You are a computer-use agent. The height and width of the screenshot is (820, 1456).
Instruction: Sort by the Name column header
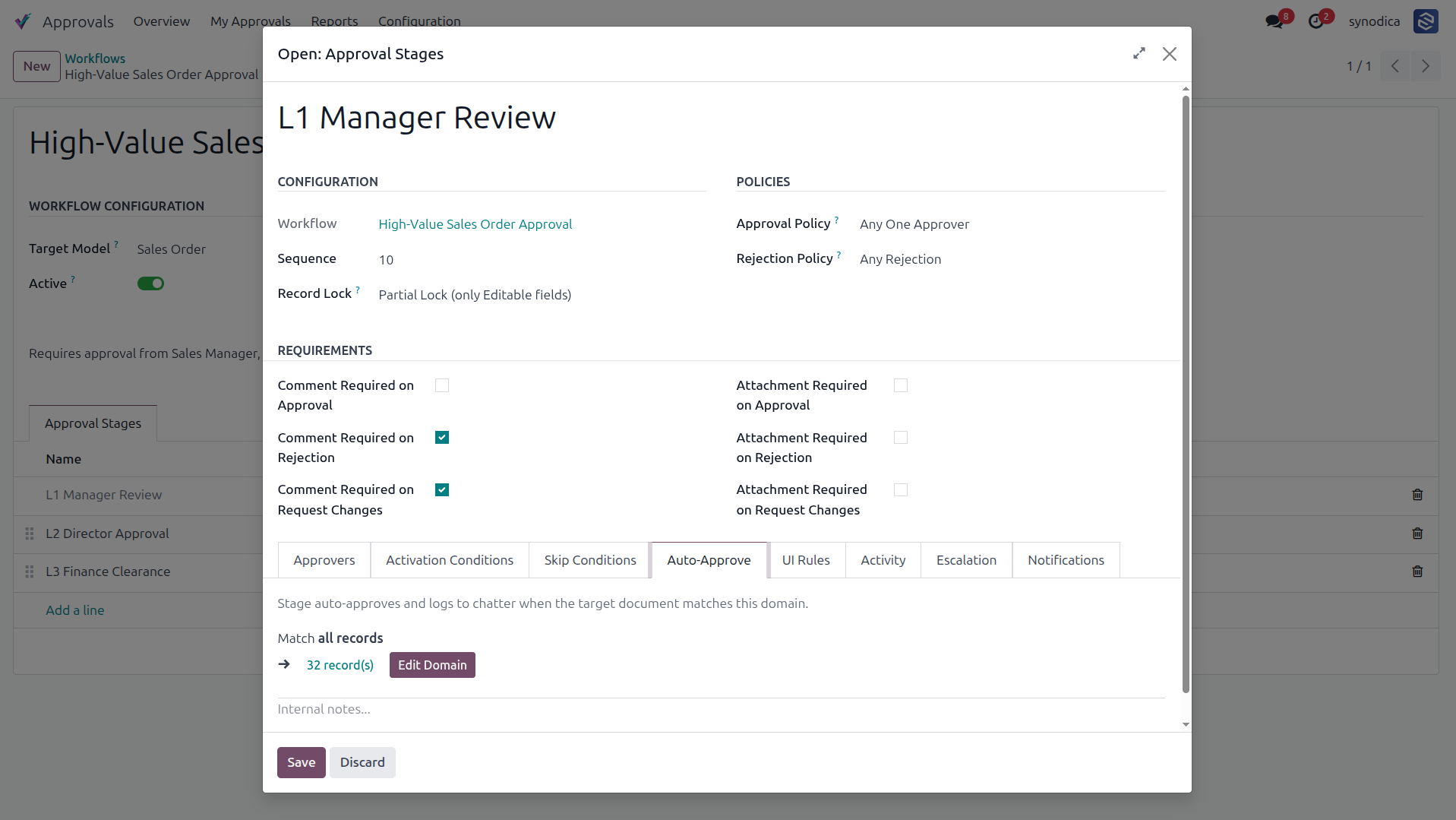(x=63, y=459)
